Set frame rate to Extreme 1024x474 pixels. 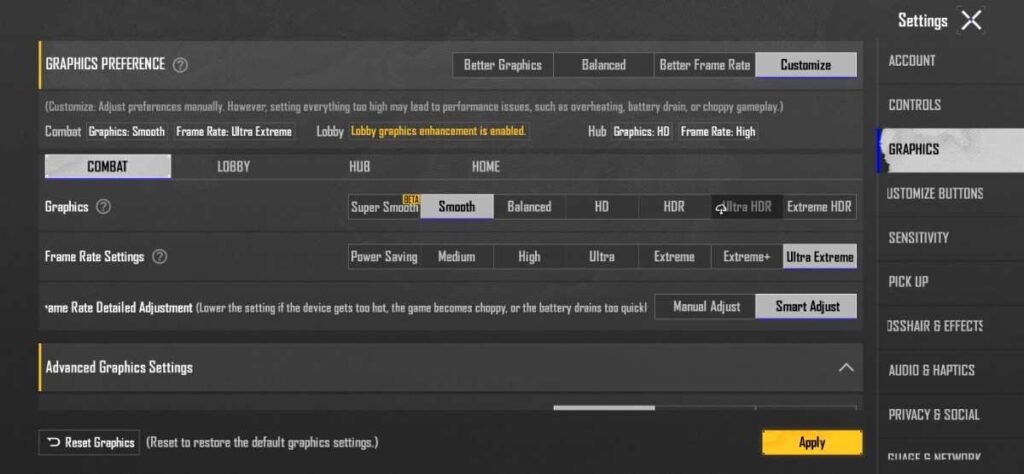pyautogui.click(x=674, y=257)
